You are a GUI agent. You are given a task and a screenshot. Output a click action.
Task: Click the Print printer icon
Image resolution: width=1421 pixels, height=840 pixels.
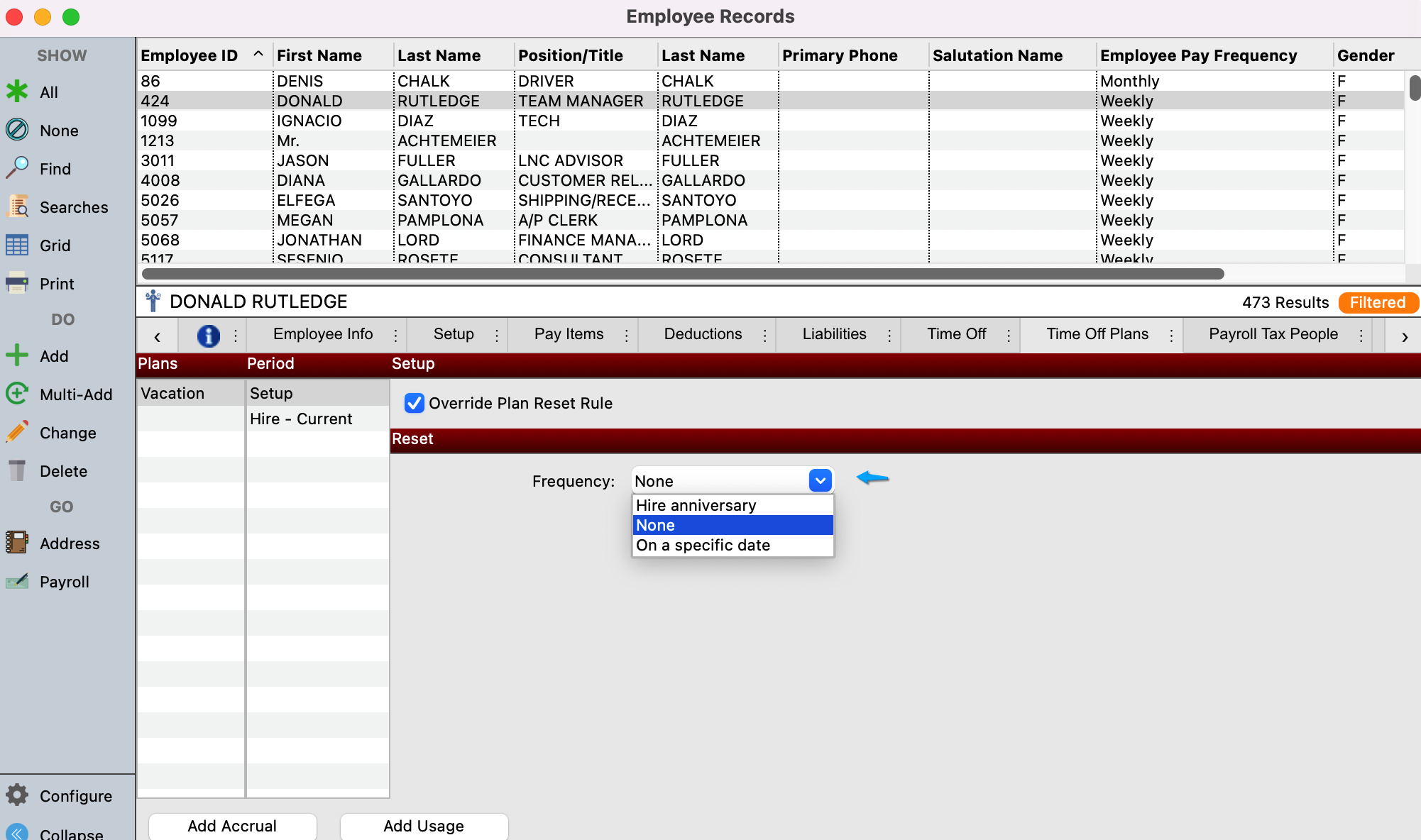point(17,283)
